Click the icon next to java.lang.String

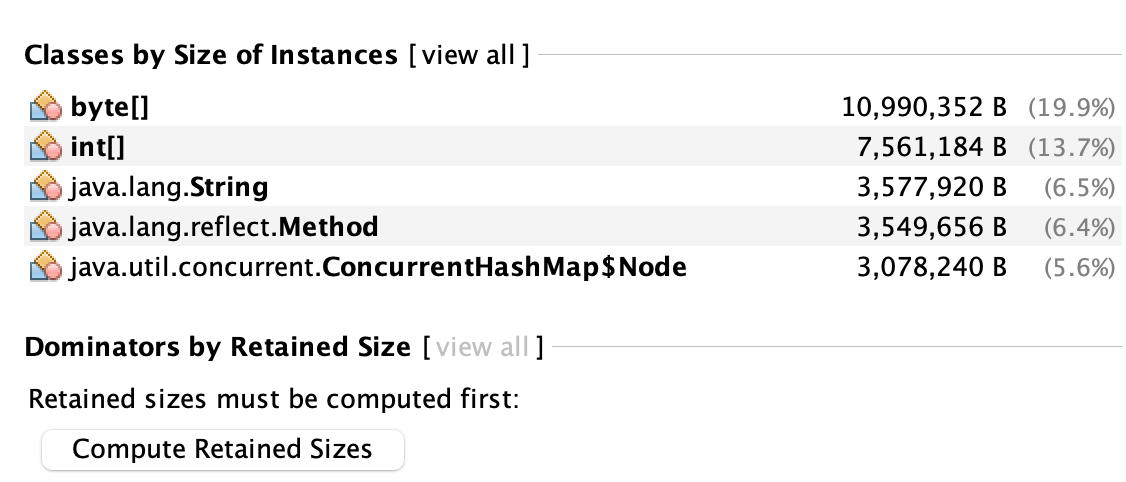(46, 187)
